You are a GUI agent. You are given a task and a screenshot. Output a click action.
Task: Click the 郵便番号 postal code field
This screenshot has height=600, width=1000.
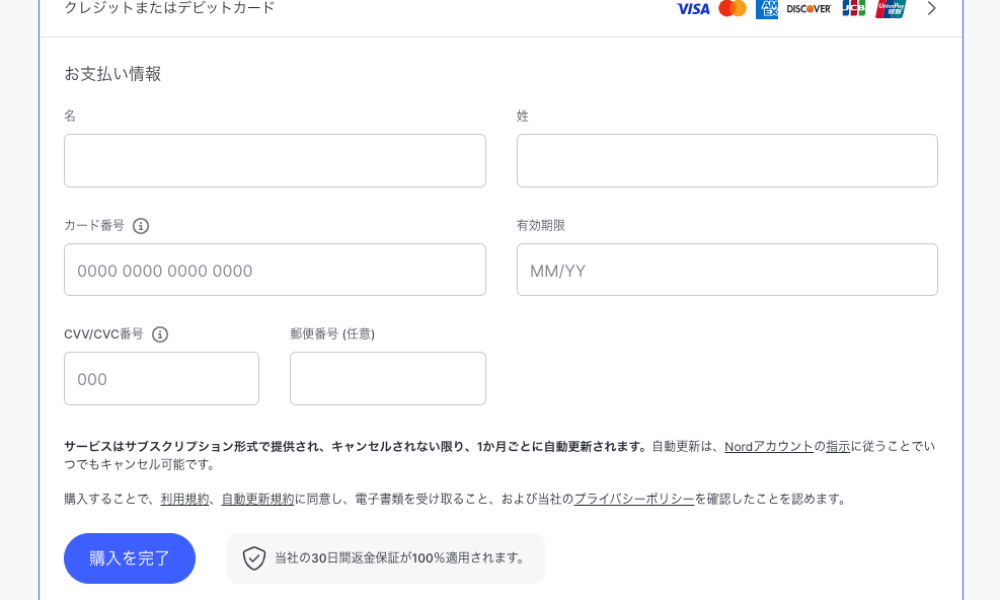(388, 379)
